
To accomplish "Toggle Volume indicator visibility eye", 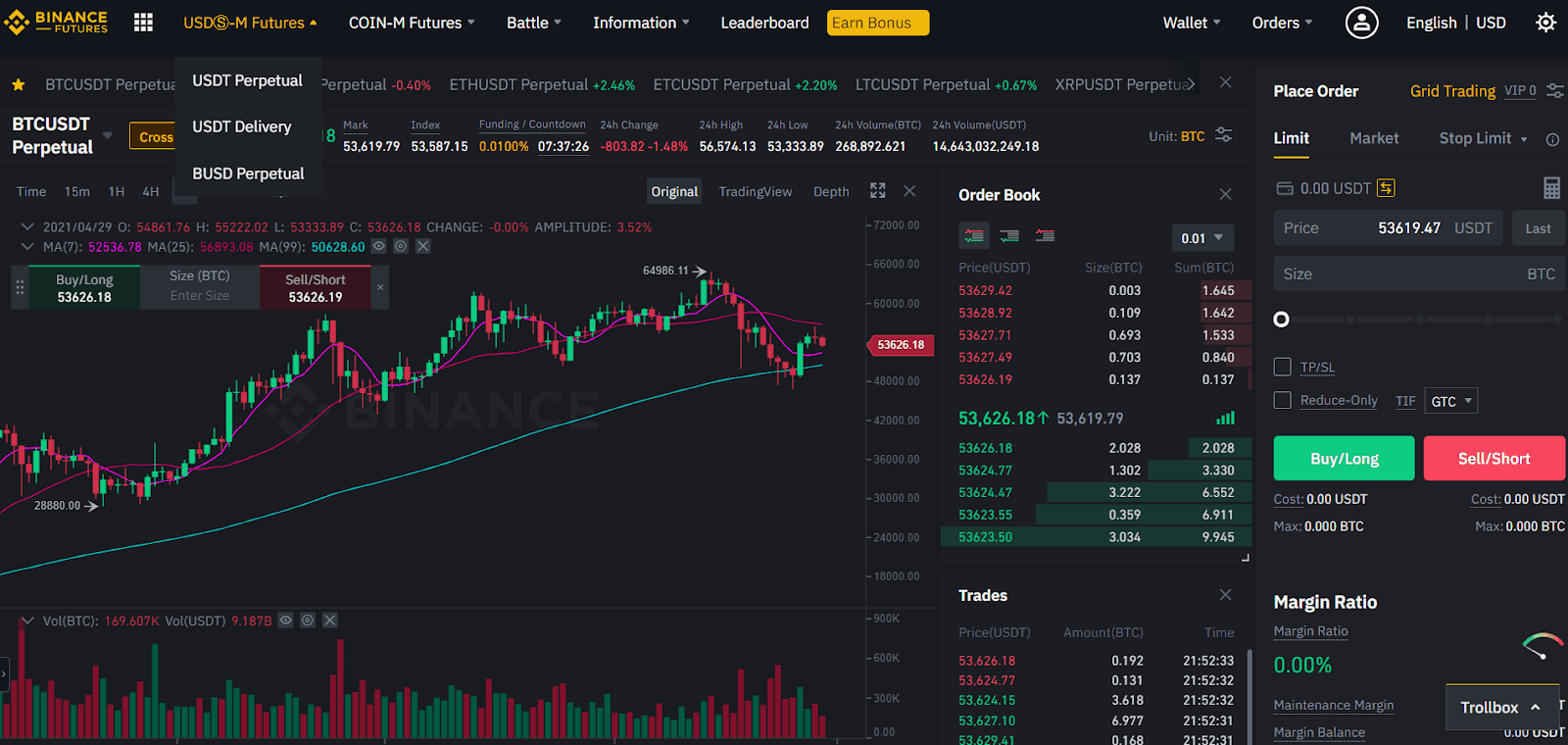I will coord(285,621).
